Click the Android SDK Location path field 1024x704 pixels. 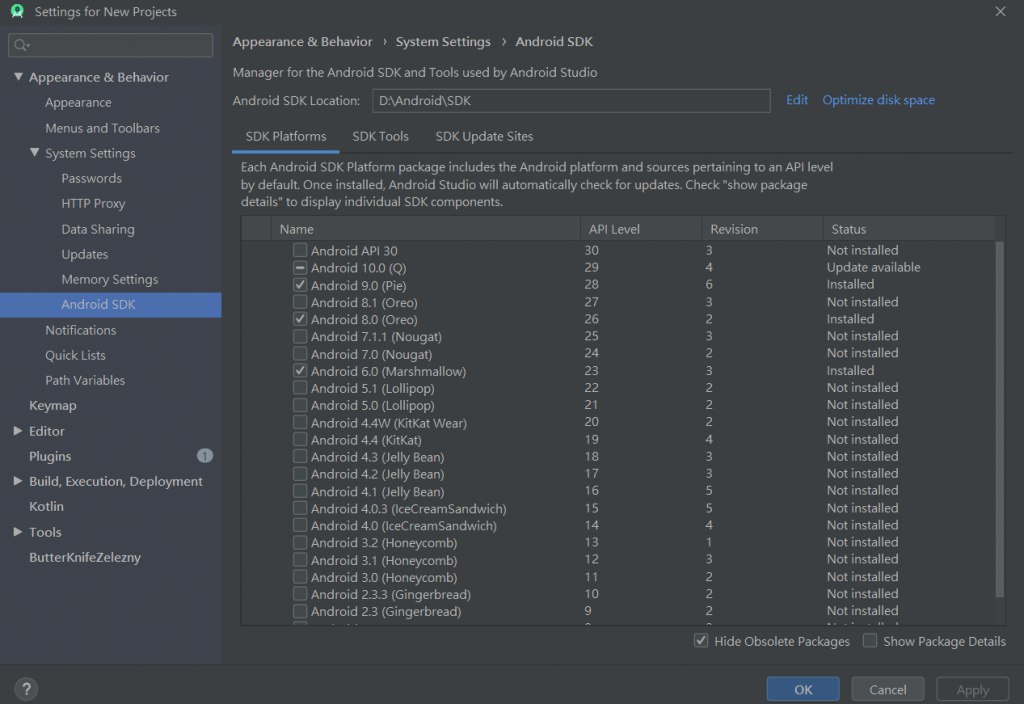pyautogui.click(x=571, y=101)
